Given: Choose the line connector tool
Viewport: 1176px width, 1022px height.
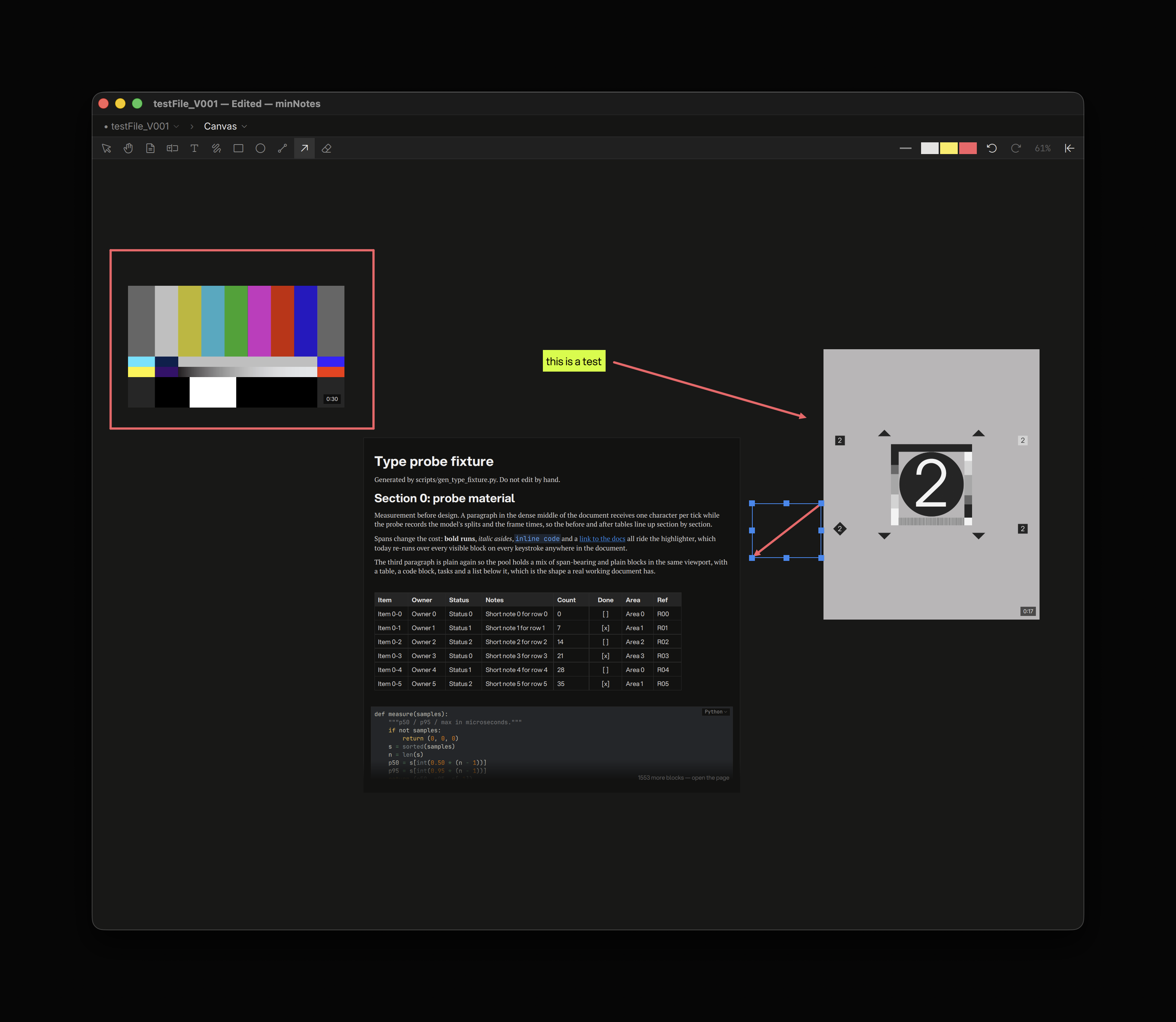Looking at the screenshot, I should coord(282,148).
